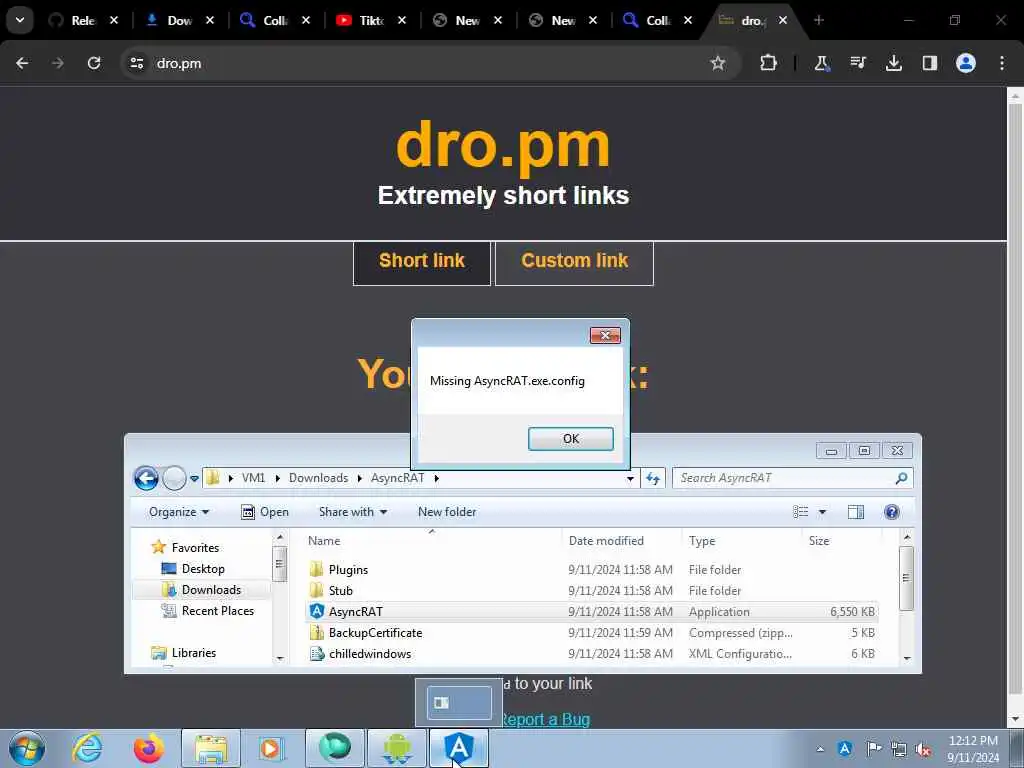Select the Plugins folder

coord(348,569)
